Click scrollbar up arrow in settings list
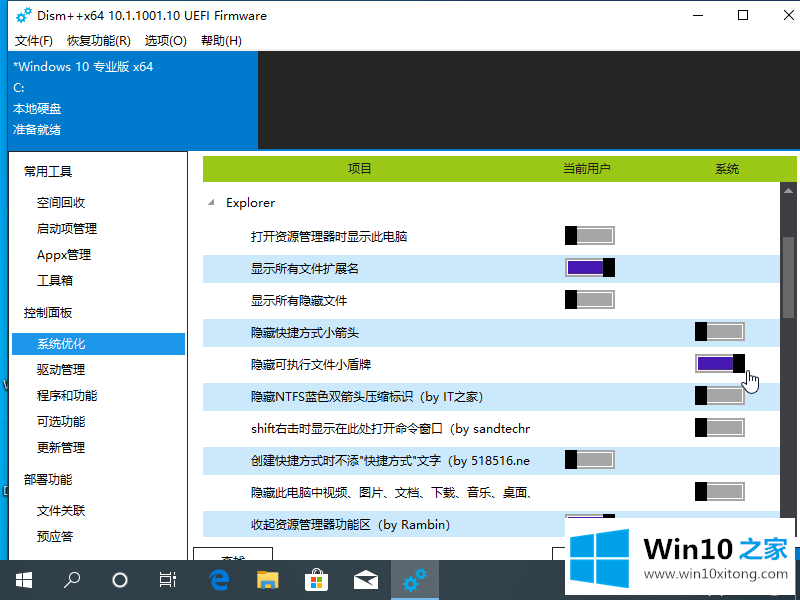 coord(788,191)
